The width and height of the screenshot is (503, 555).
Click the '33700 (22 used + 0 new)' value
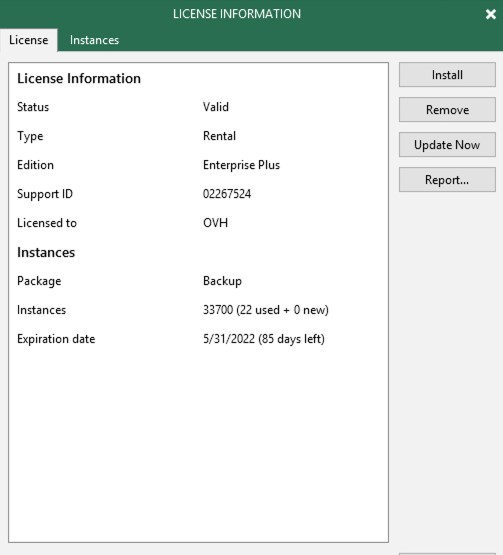(266, 310)
